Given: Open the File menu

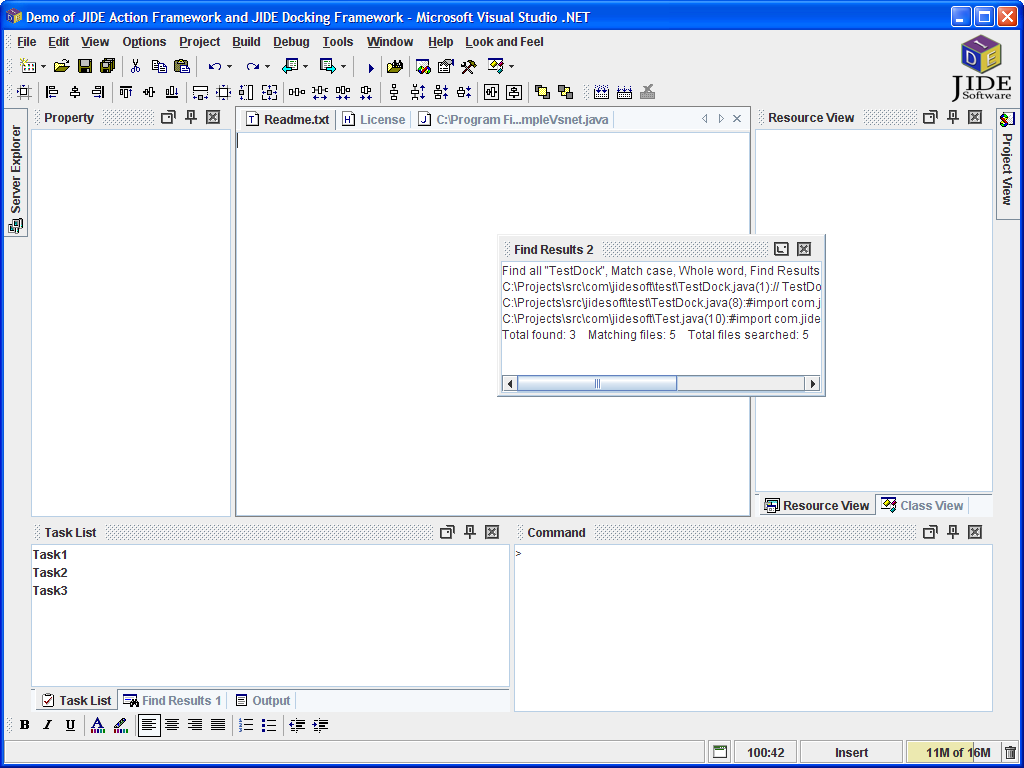Looking at the screenshot, I should click(27, 42).
